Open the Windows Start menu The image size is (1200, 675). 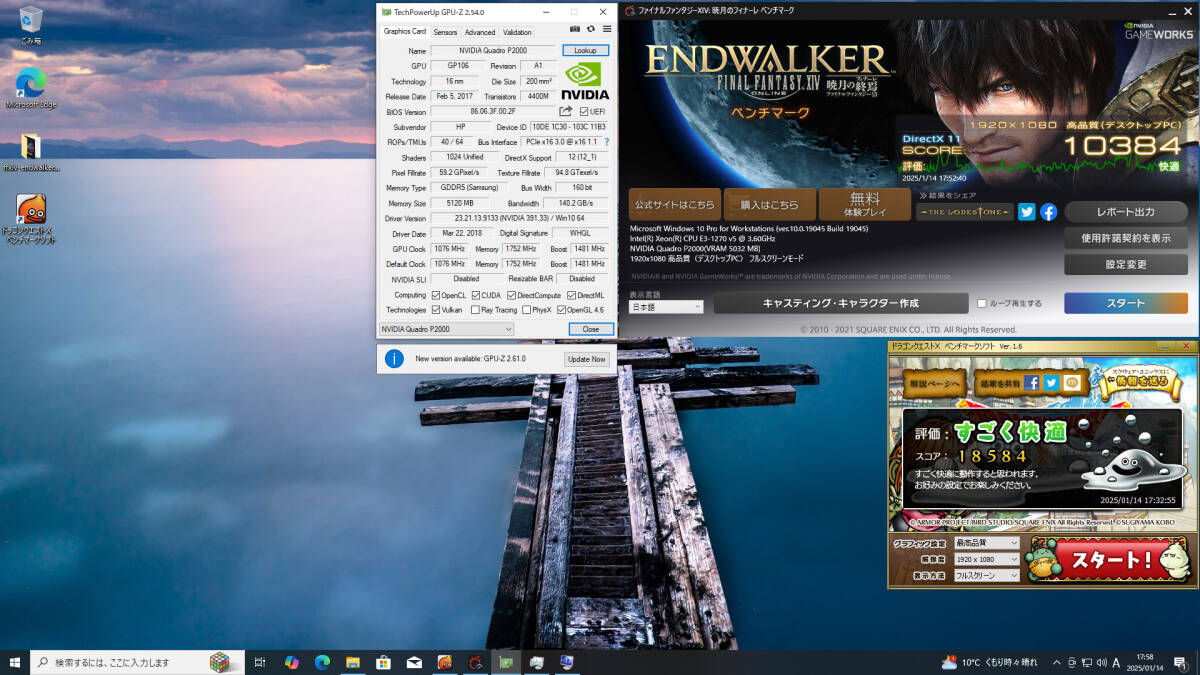pos(15,662)
